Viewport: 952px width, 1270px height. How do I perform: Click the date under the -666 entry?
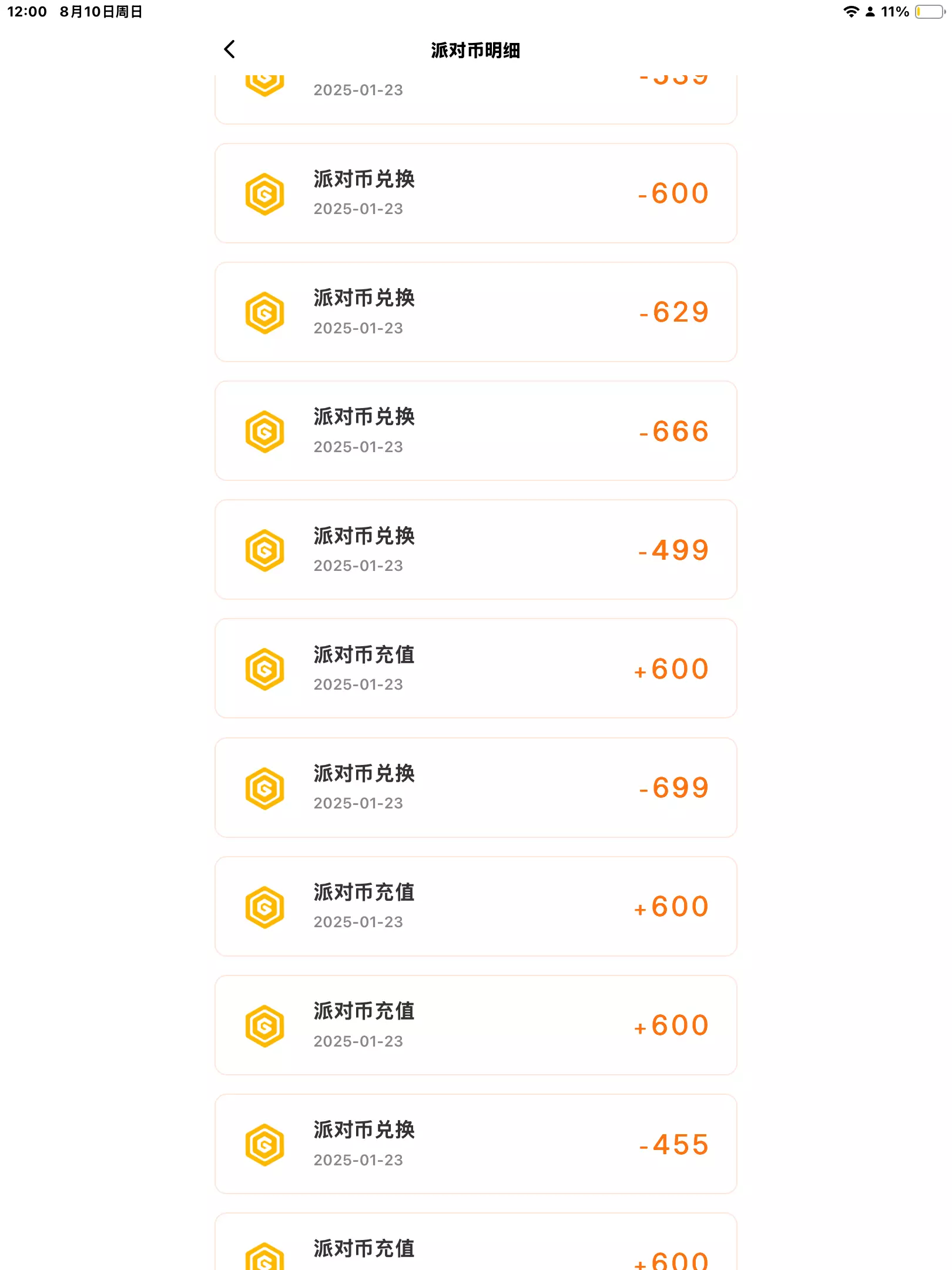(358, 447)
